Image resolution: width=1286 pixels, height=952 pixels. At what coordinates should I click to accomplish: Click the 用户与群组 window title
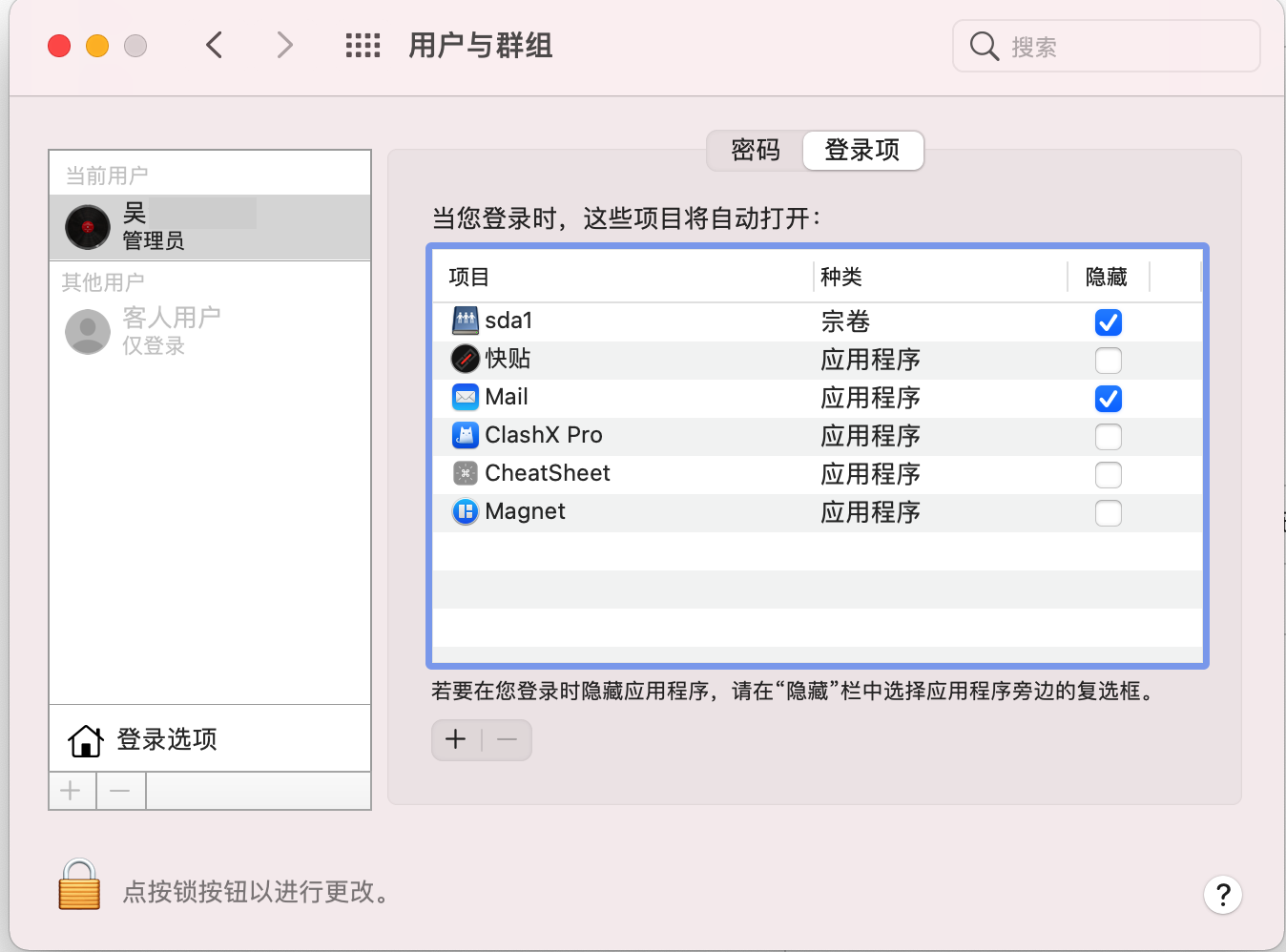(x=481, y=46)
